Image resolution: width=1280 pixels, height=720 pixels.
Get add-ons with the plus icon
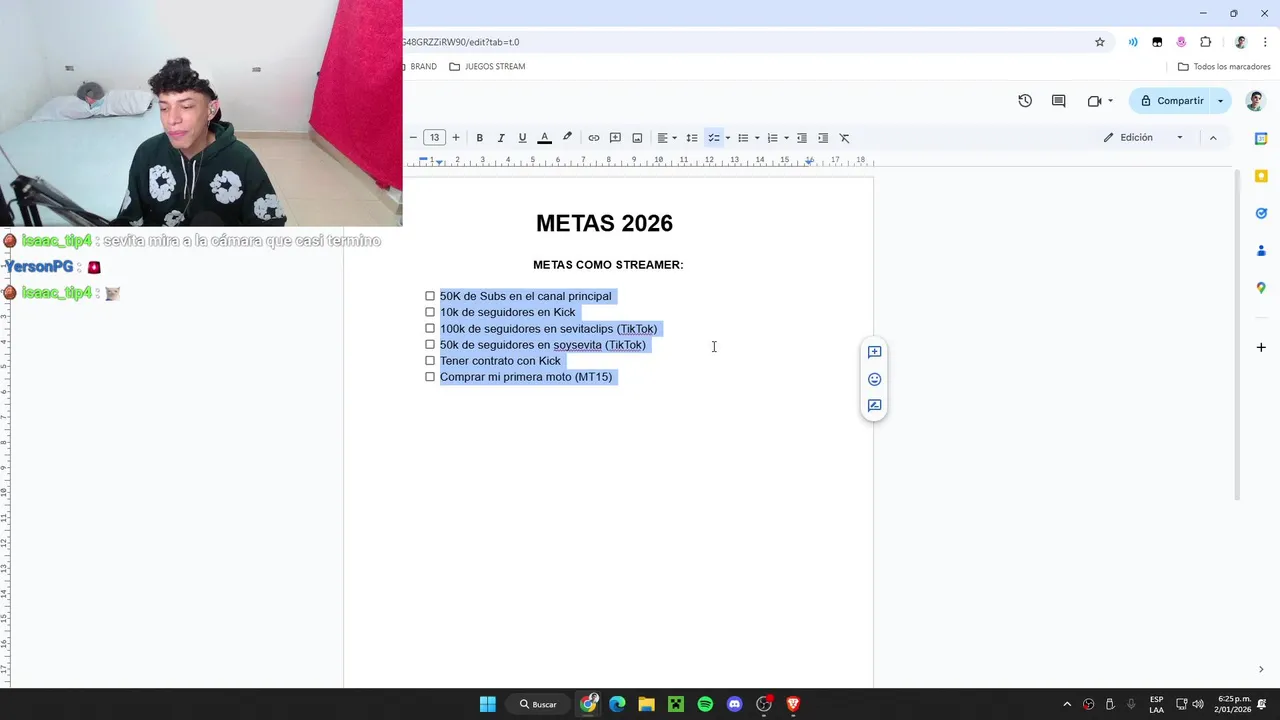pos(1261,347)
